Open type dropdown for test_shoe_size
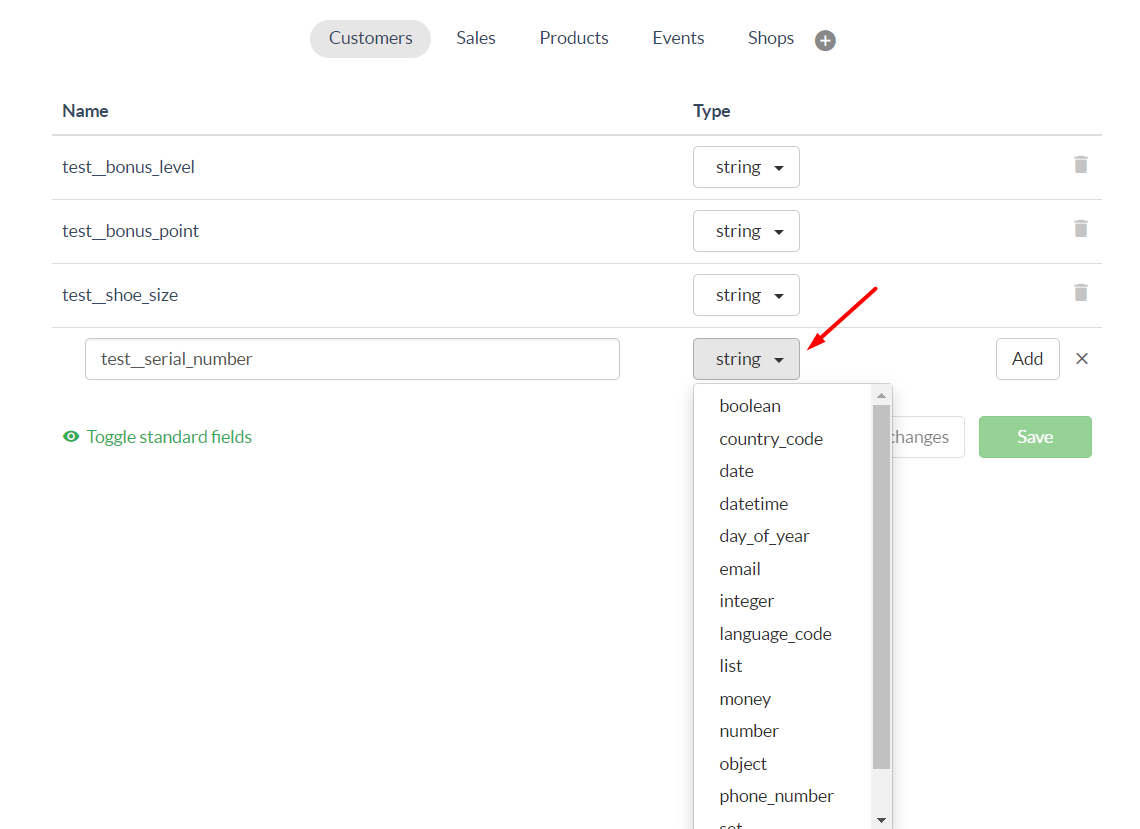Viewport: 1140px width, 829px height. point(746,295)
